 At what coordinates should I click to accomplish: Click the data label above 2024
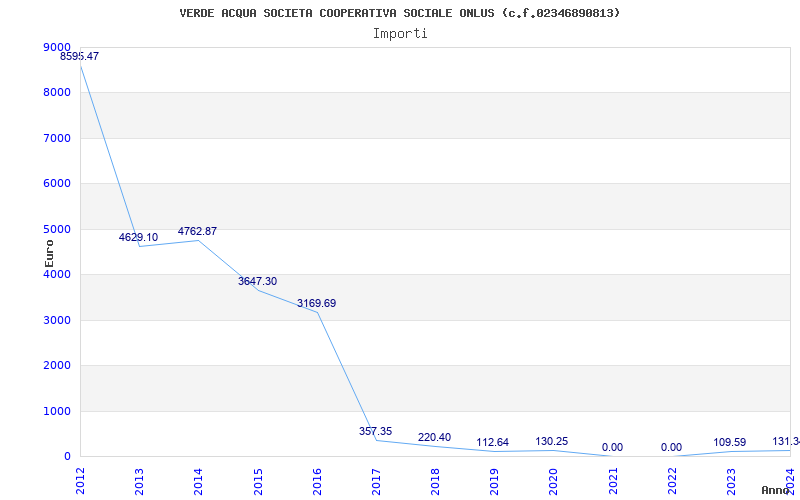[x=786, y=441]
